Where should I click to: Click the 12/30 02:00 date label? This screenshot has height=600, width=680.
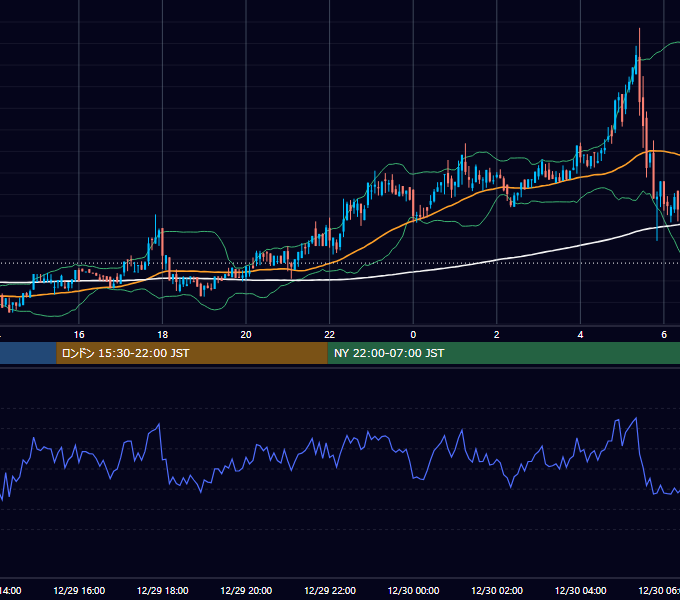[497, 590]
